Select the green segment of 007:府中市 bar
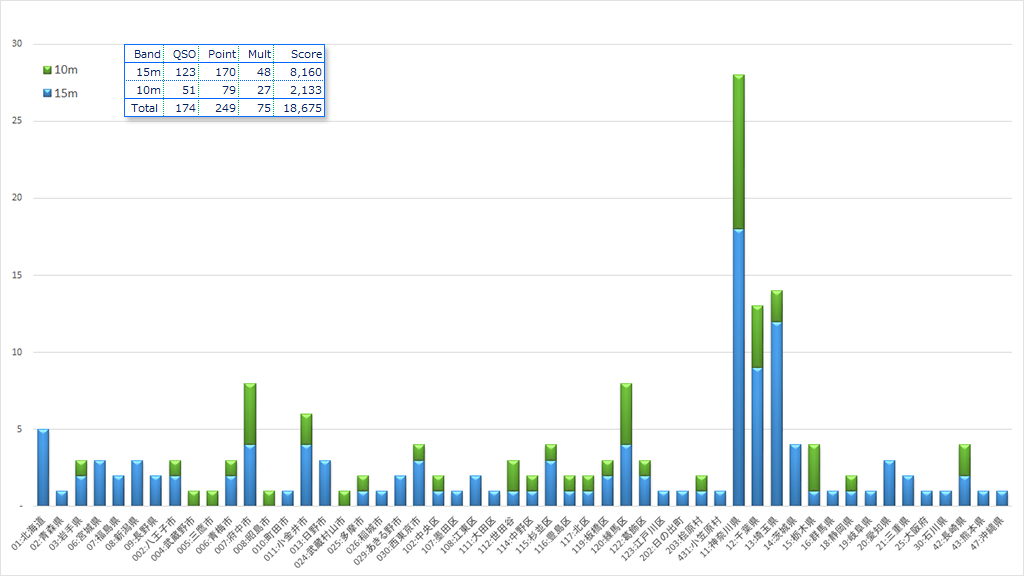 coord(250,414)
